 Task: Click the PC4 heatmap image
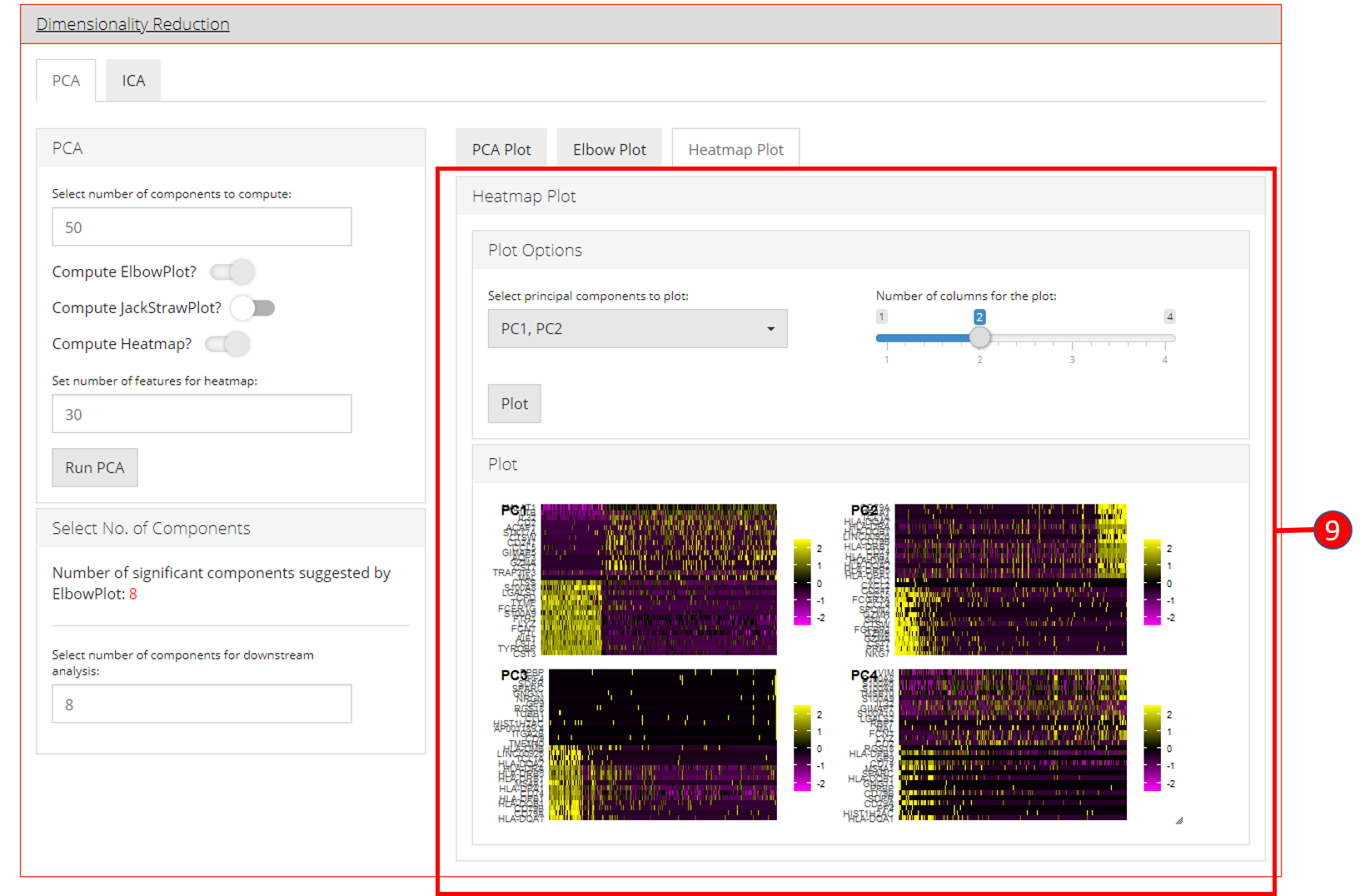point(1012,744)
